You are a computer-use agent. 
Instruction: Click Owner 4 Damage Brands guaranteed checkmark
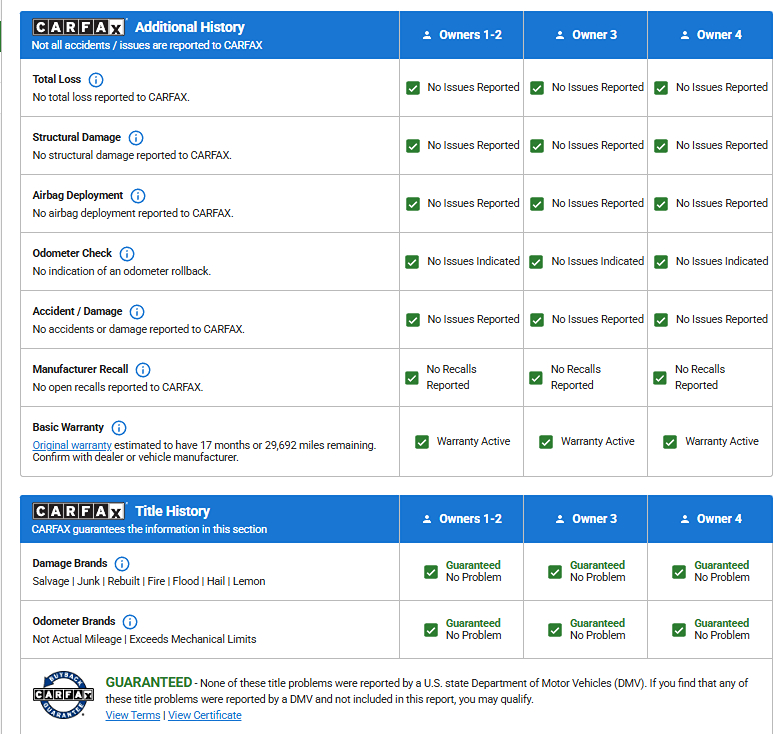point(679,572)
